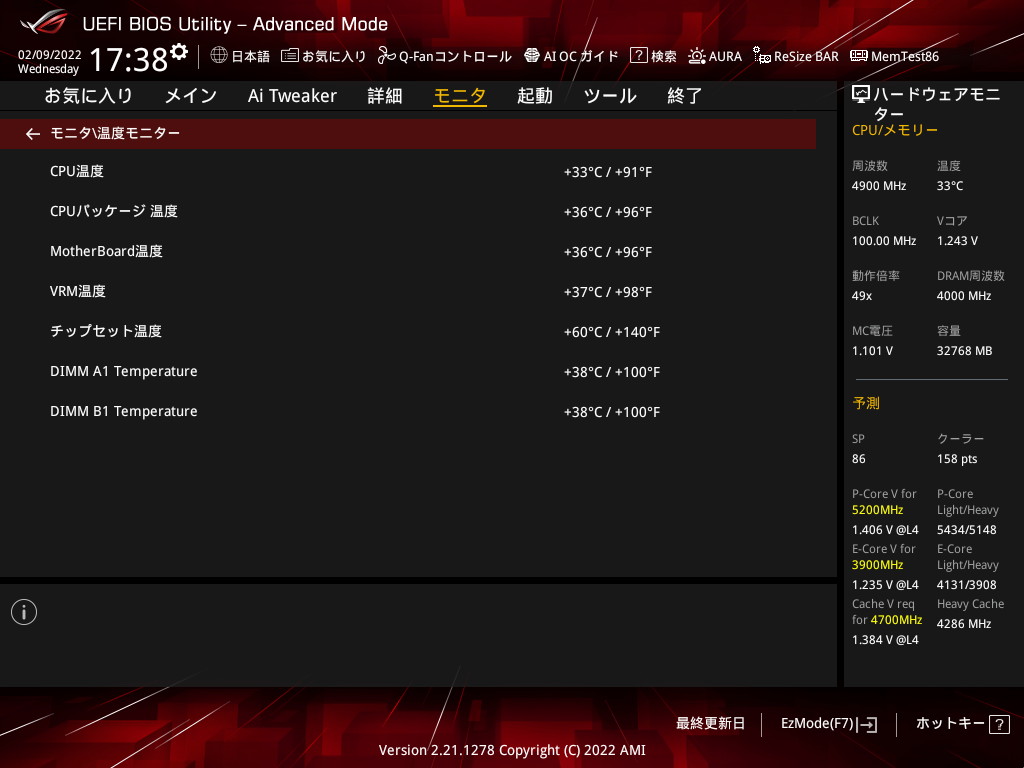Screen dimensions: 1024x768
Task: Click the 1.101 V MC voltage
Action: [872, 351]
